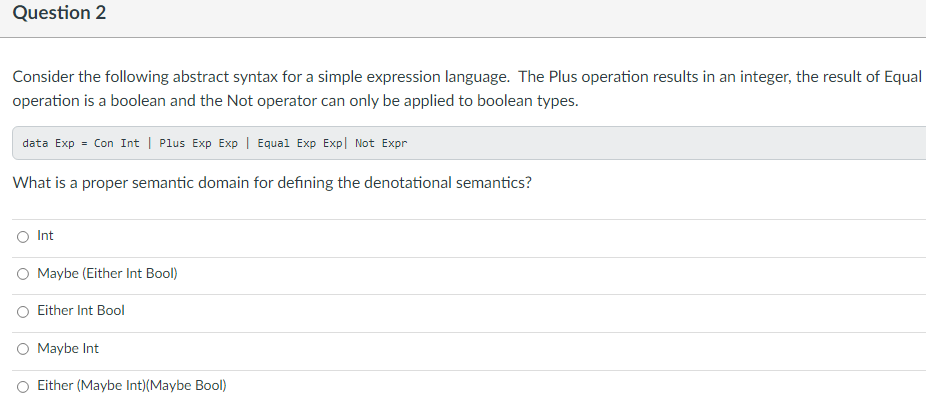Click the "operation is a boolean" text line

point(295,101)
